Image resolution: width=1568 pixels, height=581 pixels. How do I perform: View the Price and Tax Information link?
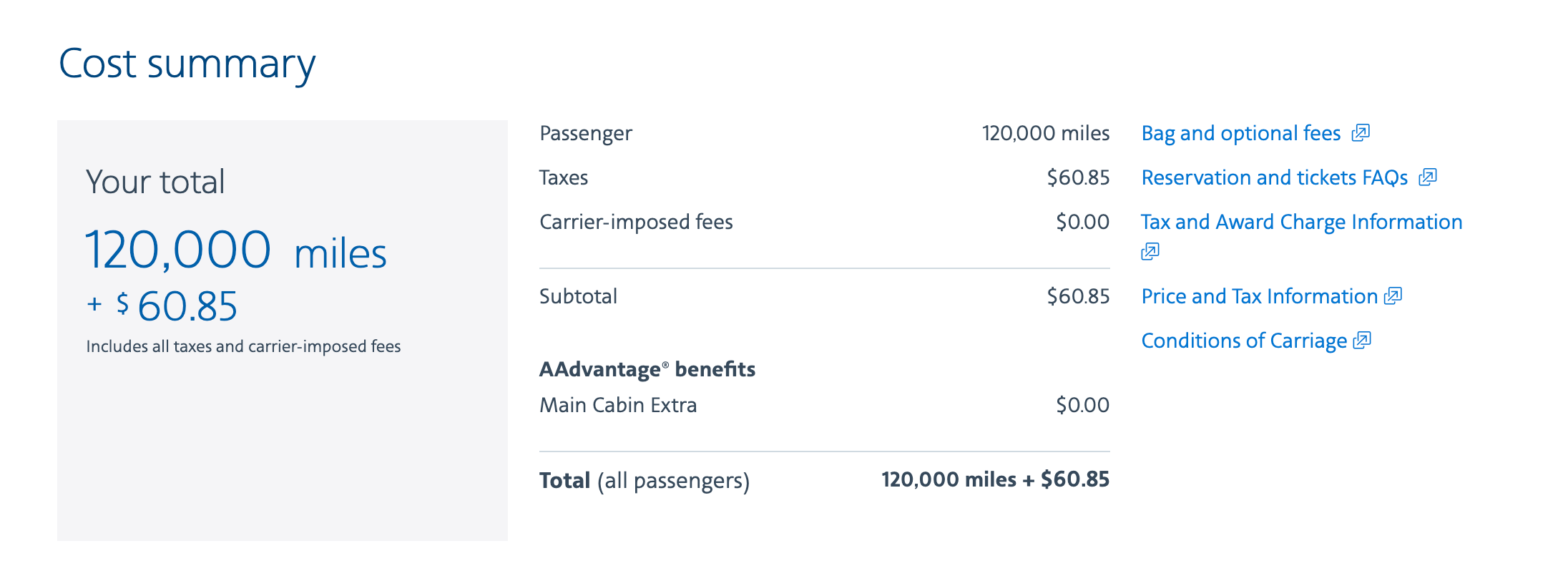pyautogui.click(x=1259, y=297)
